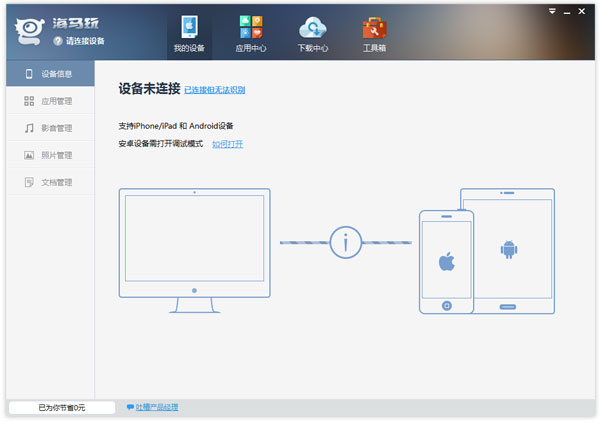Click the 安卓设备需打开调试模式 text
This screenshot has width=600, height=423.
click(x=161, y=144)
